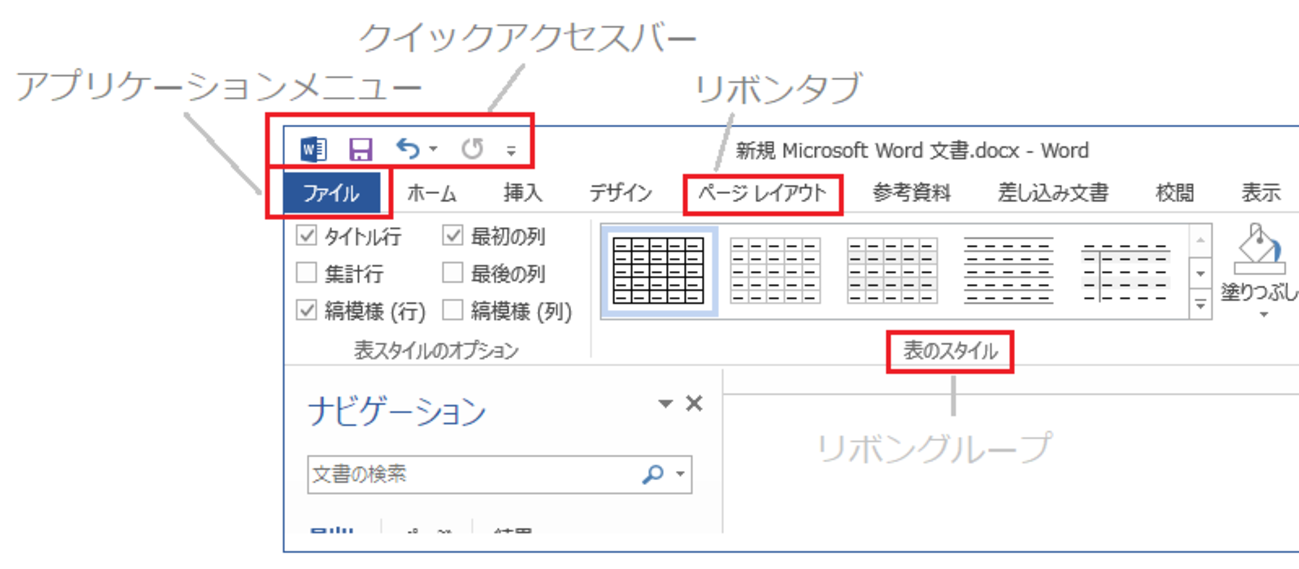Image resolution: width=1299 pixels, height=569 pixels.
Task: Uncheck the タイトル行 checkbox
Action: pyautogui.click(x=308, y=237)
